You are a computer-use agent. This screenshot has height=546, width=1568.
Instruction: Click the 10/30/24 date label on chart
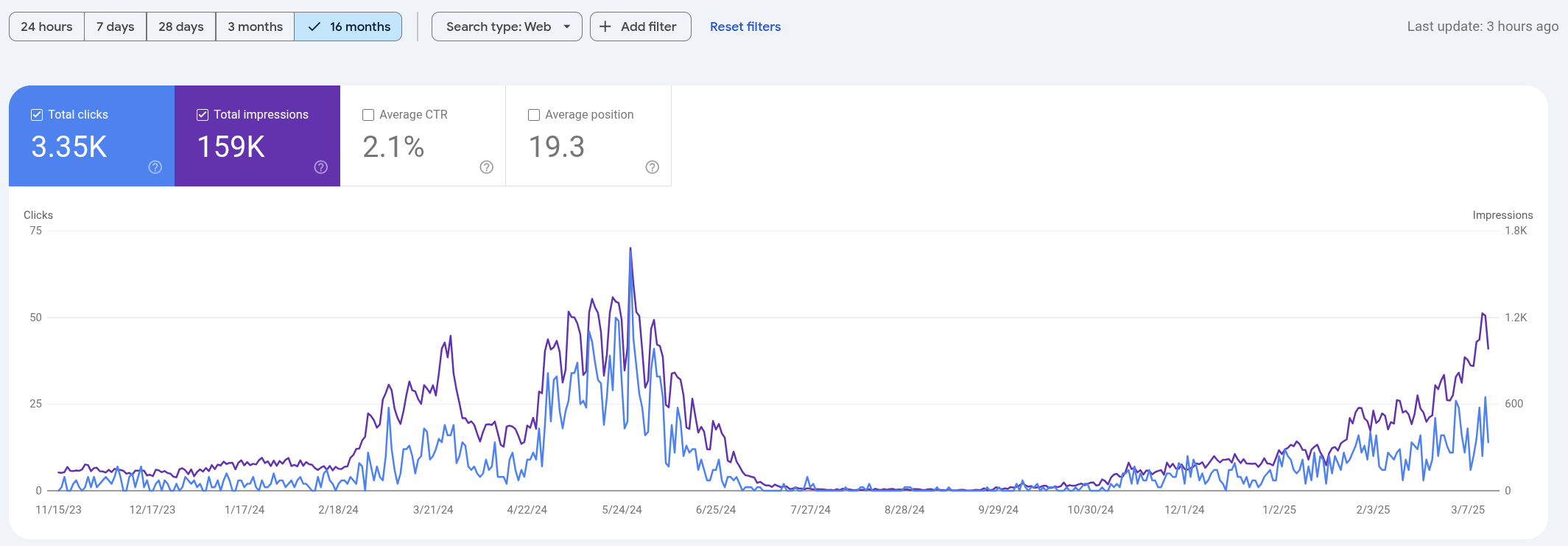(x=1091, y=510)
